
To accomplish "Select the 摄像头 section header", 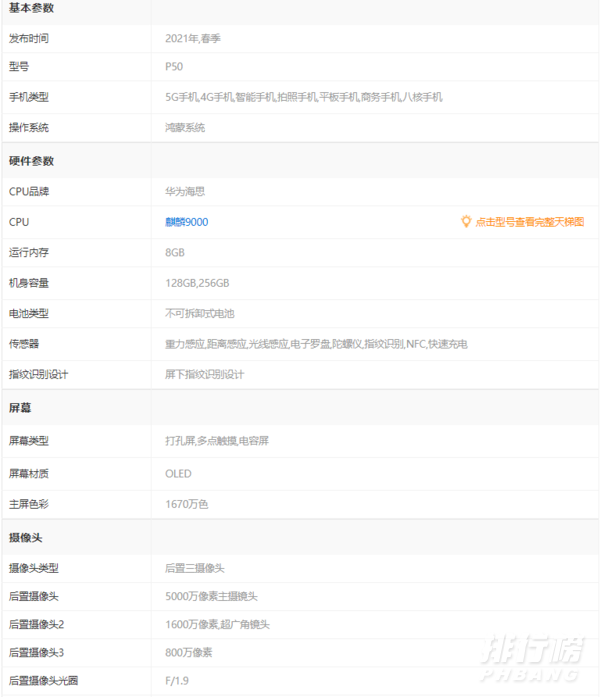I will pos(25,537).
